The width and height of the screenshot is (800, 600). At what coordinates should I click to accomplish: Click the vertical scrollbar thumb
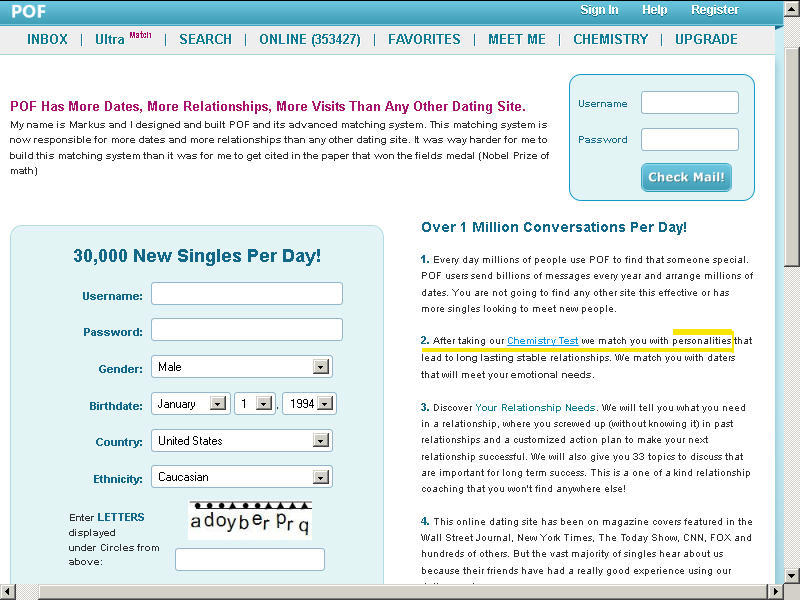click(792, 156)
